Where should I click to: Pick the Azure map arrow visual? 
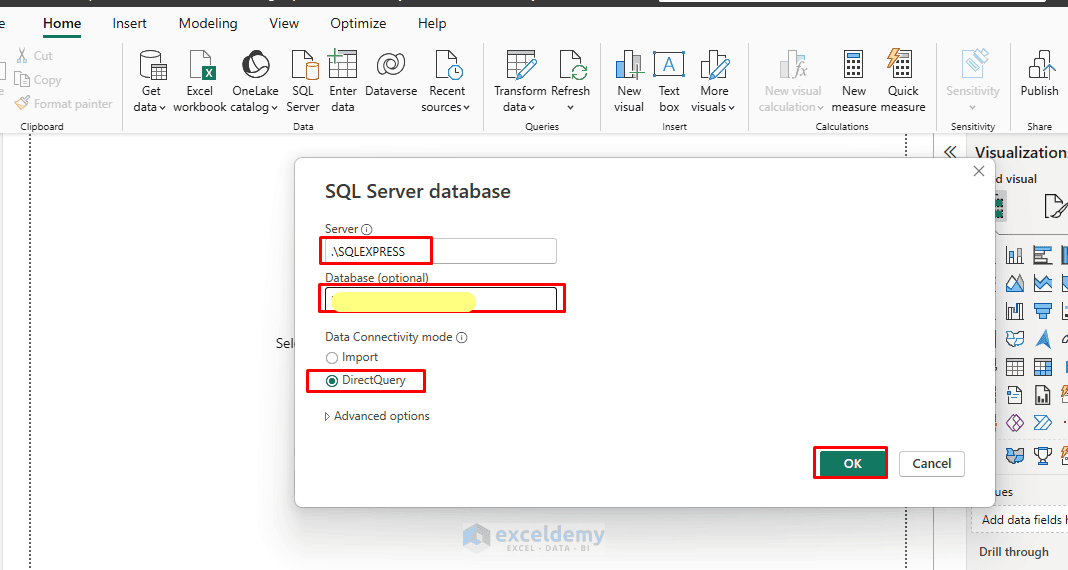pos(1042,338)
